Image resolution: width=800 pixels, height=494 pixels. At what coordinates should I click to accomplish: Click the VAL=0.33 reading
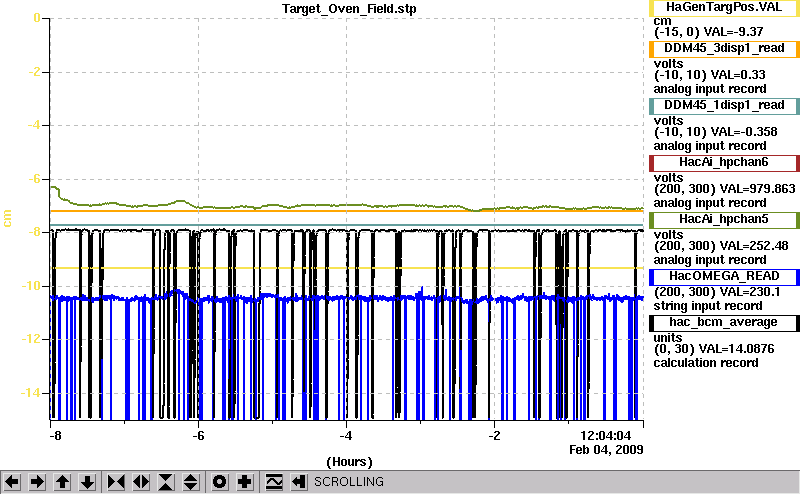coord(738,75)
